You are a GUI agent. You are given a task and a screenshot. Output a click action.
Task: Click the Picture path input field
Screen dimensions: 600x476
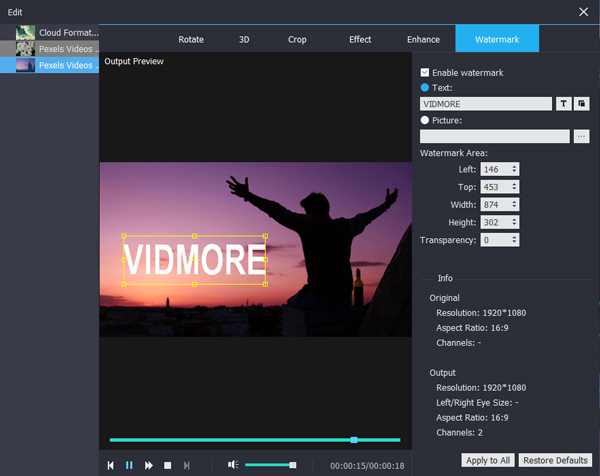pos(494,136)
